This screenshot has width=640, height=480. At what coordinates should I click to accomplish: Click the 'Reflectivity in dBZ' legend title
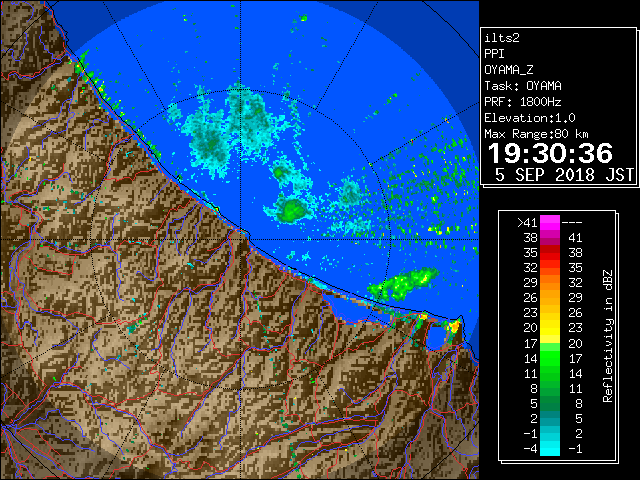click(608, 336)
